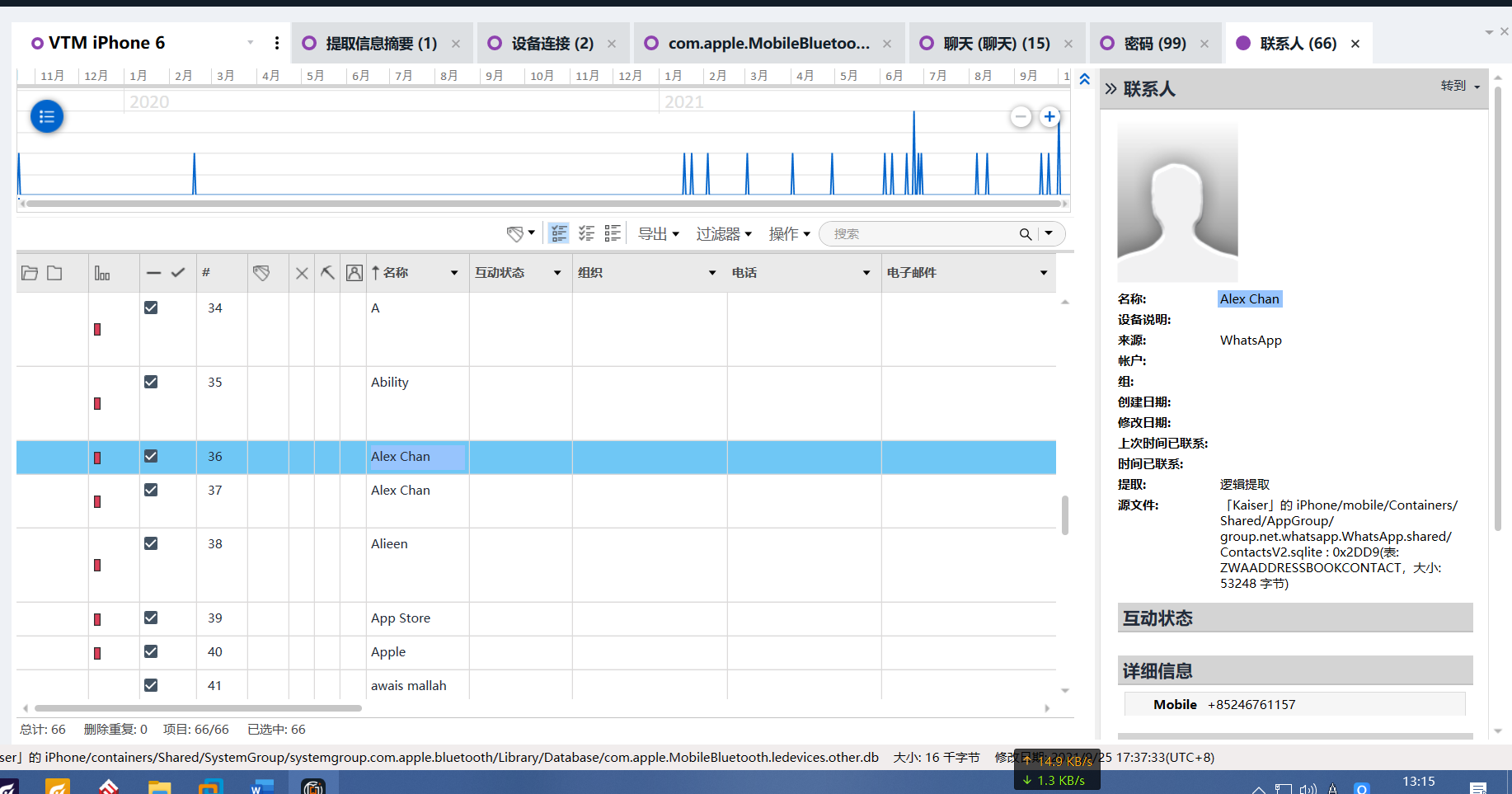
Task: Click the table horizontal scrollbar
Action: pyautogui.click(x=198, y=707)
